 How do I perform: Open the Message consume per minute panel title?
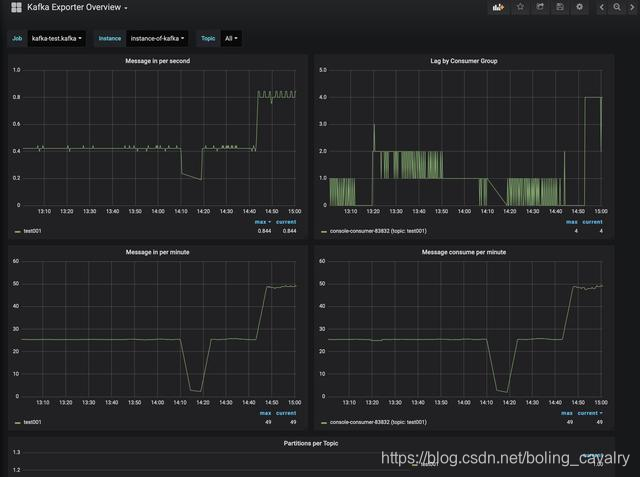464,252
